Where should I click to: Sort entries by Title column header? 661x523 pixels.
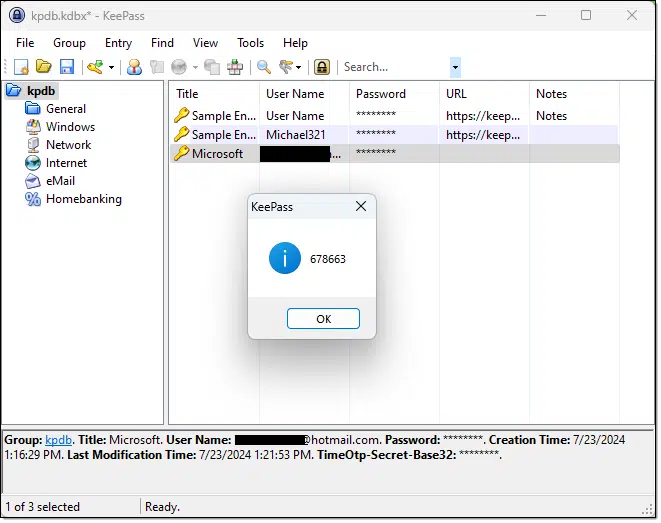[x=214, y=94]
